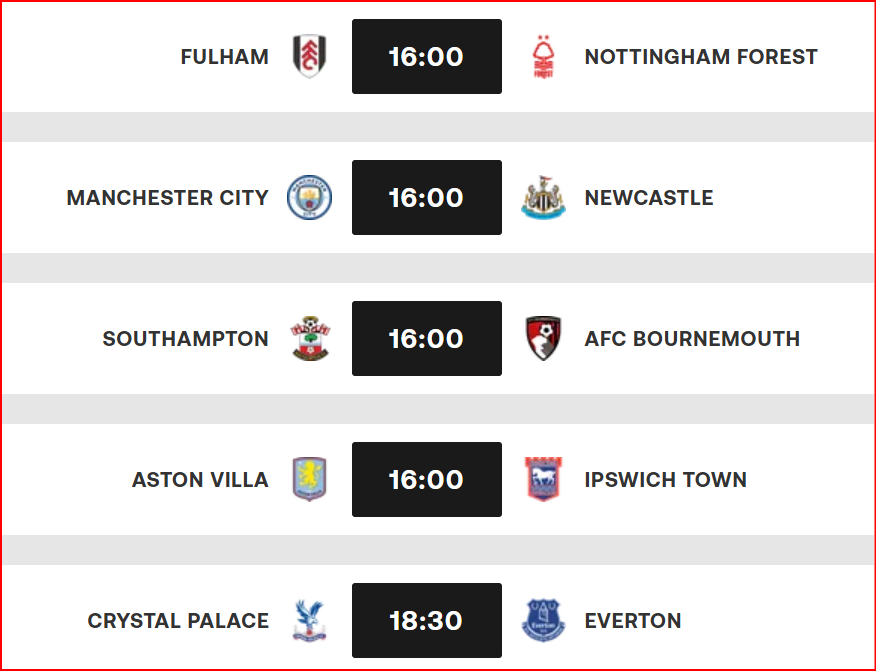Click the Fulham club crest
The width and height of the screenshot is (876, 671).
(x=309, y=57)
